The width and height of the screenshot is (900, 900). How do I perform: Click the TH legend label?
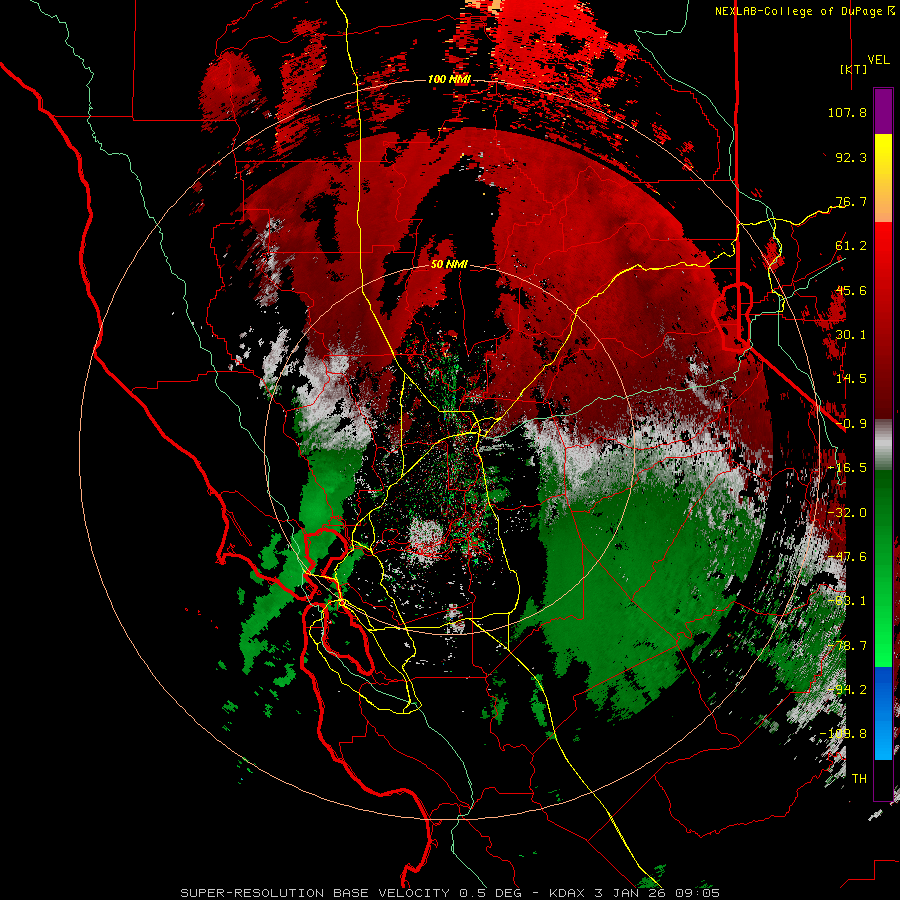point(859,779)
